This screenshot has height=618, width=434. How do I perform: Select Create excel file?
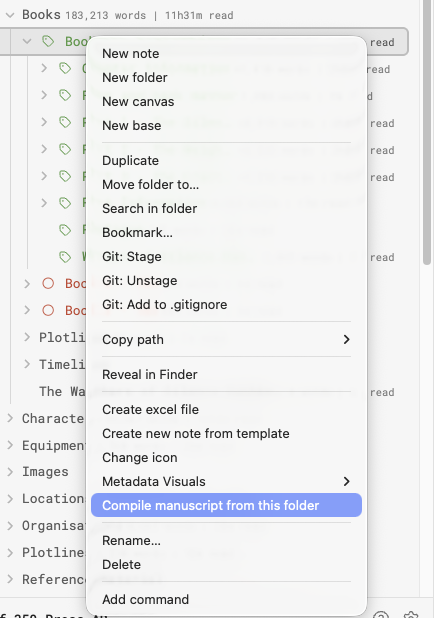point(226,410)
